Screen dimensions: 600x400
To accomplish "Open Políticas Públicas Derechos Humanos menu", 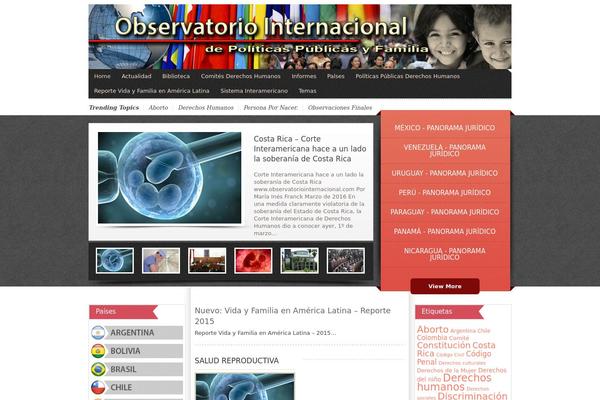I will [408, 76].
